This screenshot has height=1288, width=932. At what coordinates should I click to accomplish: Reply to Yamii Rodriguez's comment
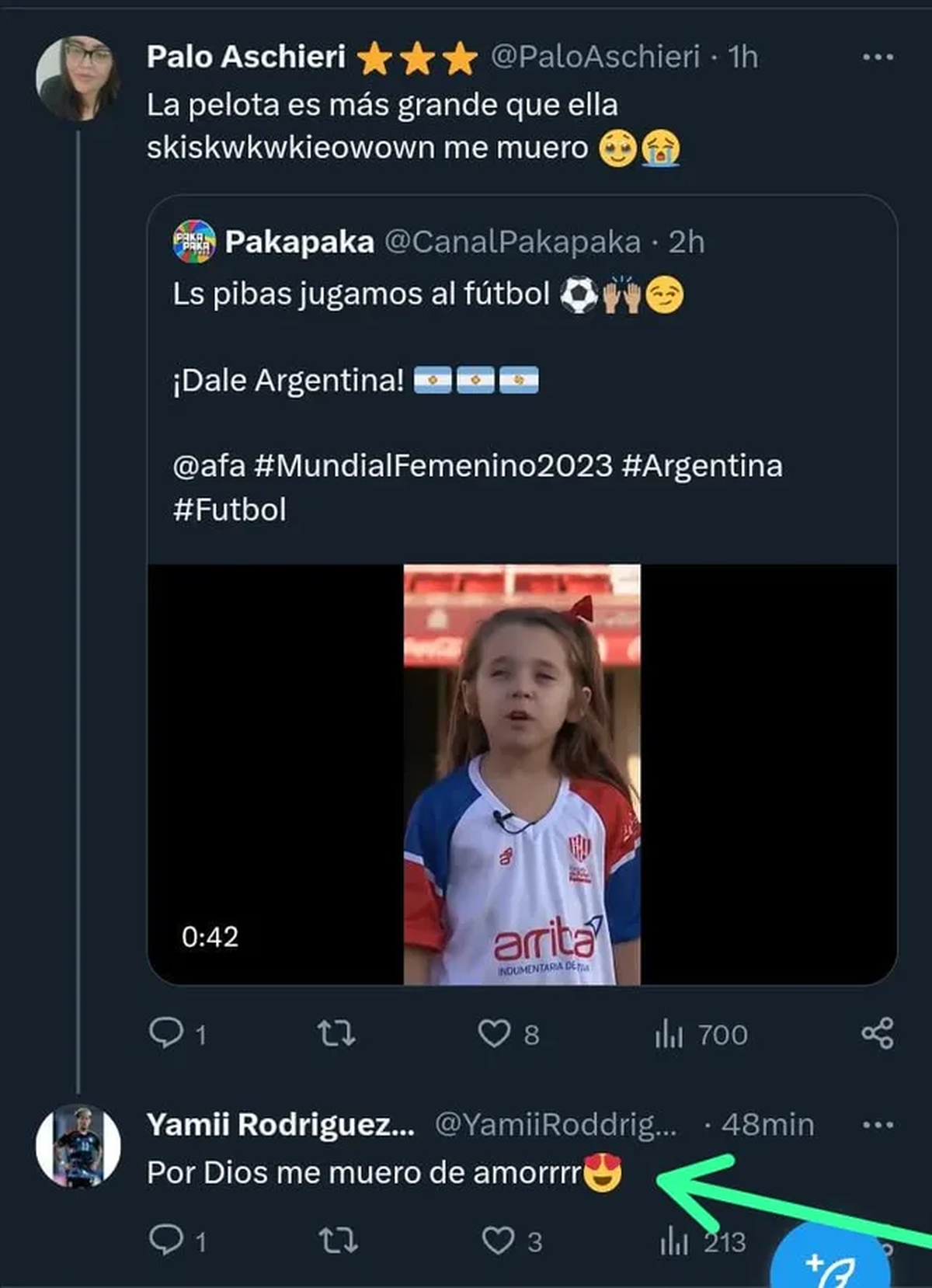tap(165, 1240)
